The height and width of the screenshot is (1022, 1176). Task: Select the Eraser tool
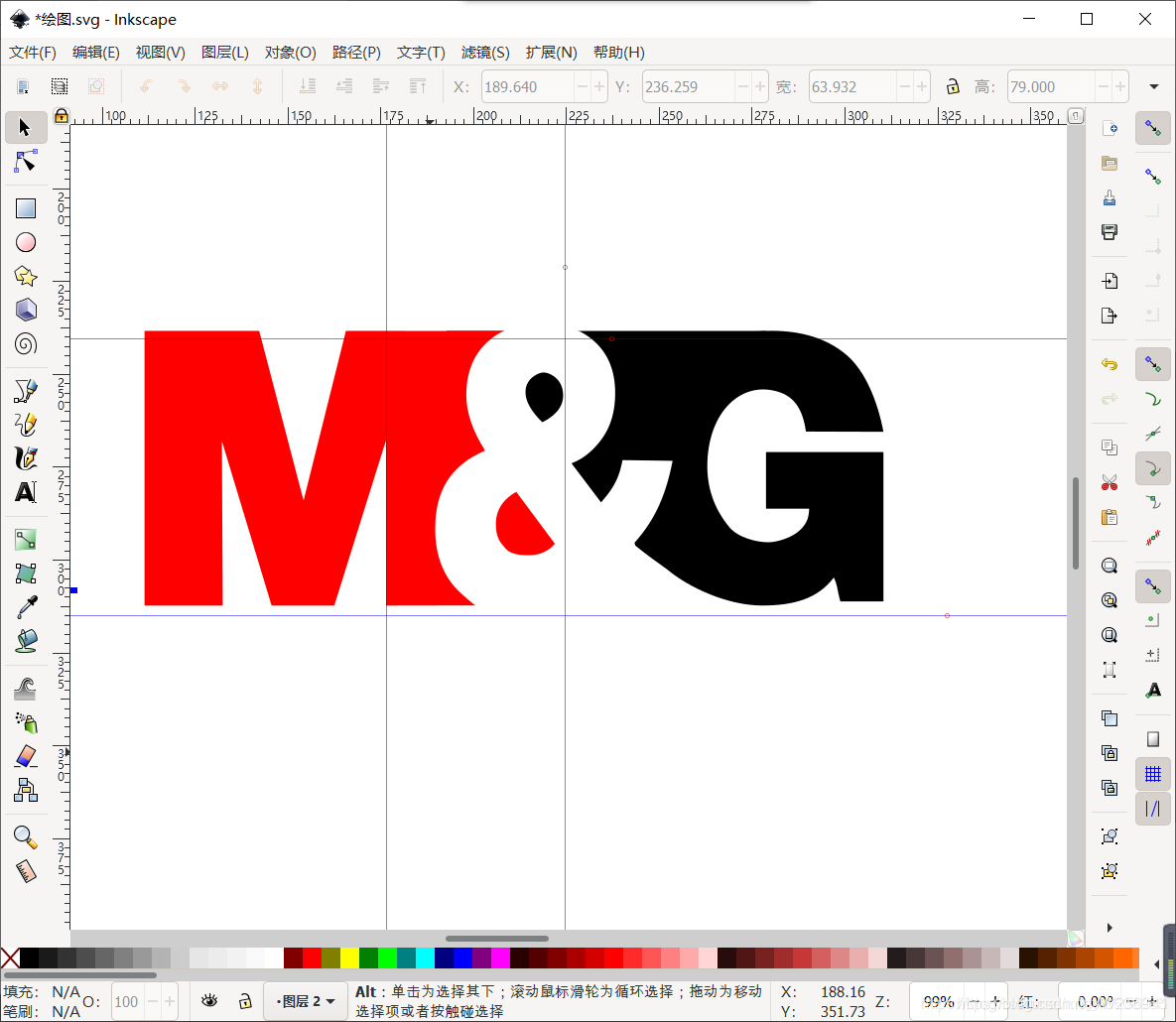[26, 756]
